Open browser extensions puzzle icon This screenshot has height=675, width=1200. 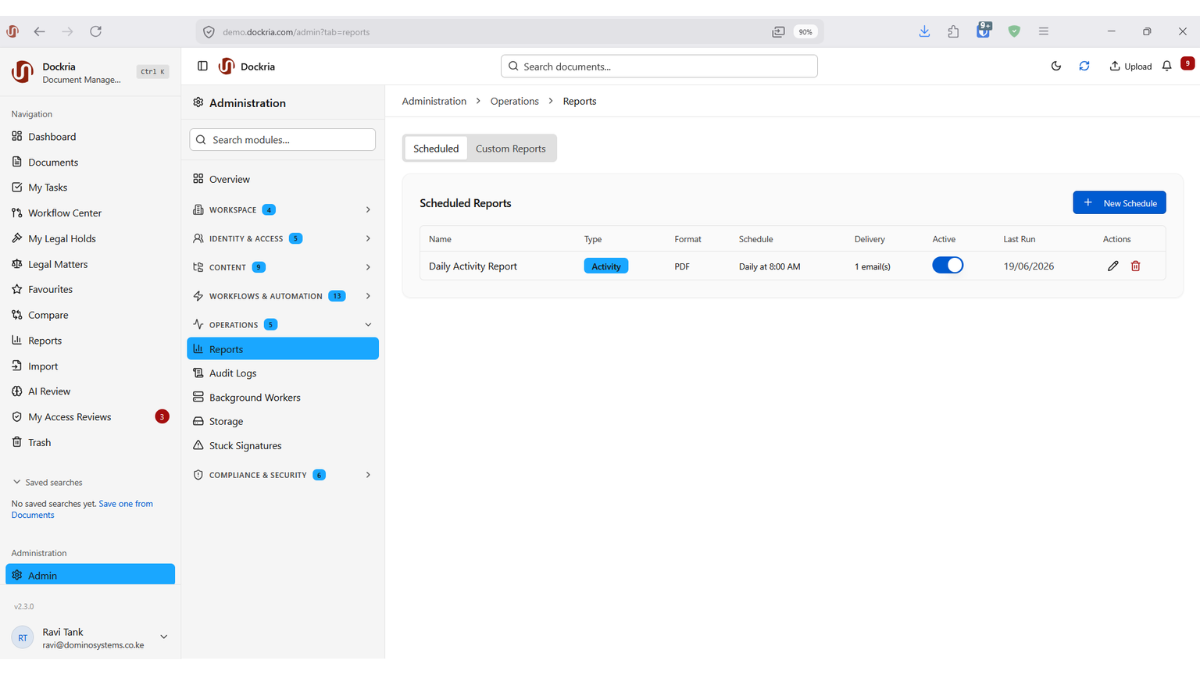tap(953, 31)
